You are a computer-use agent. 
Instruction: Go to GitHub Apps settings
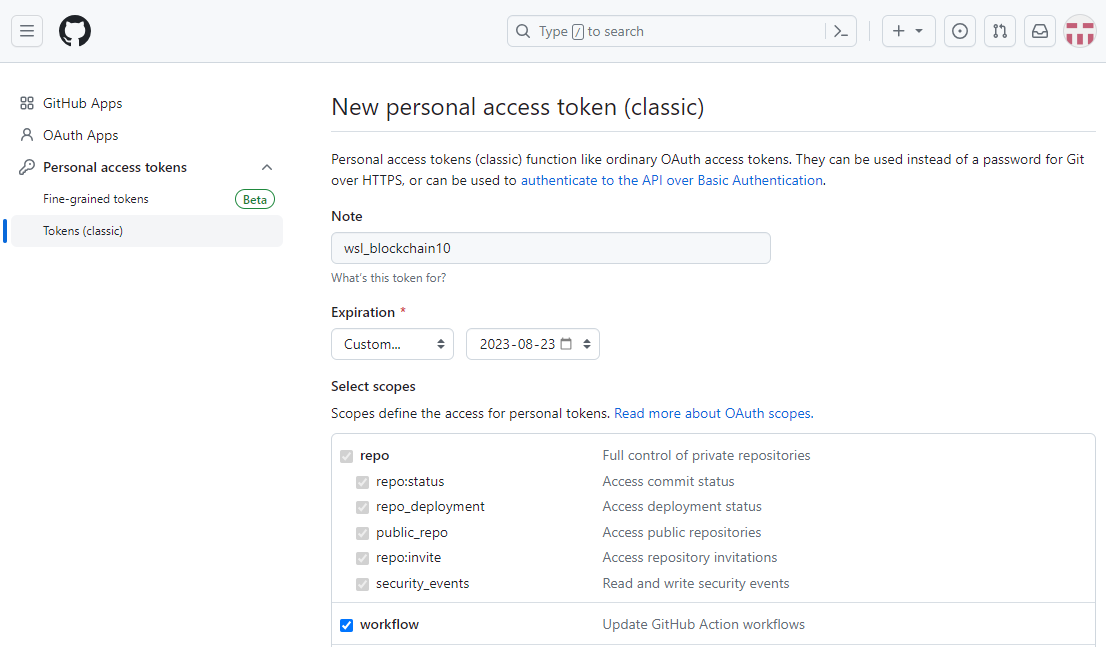(x=82, y=103)
